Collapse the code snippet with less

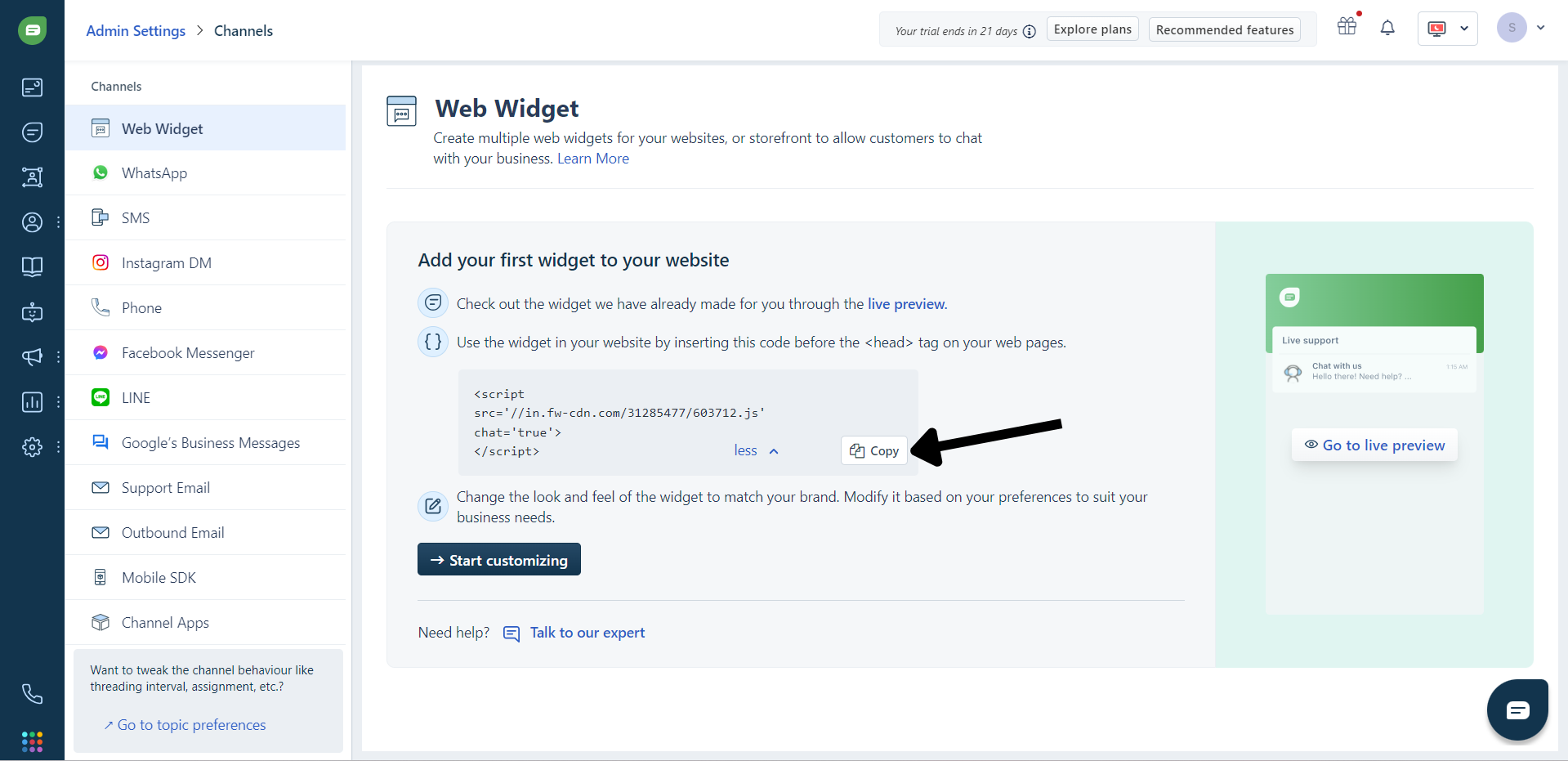coord(756,450)
